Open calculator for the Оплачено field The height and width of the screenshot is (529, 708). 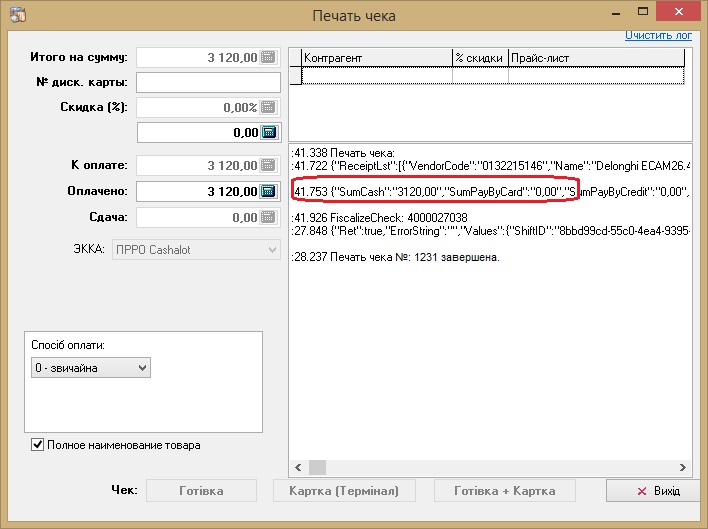[x=268, y=191]
